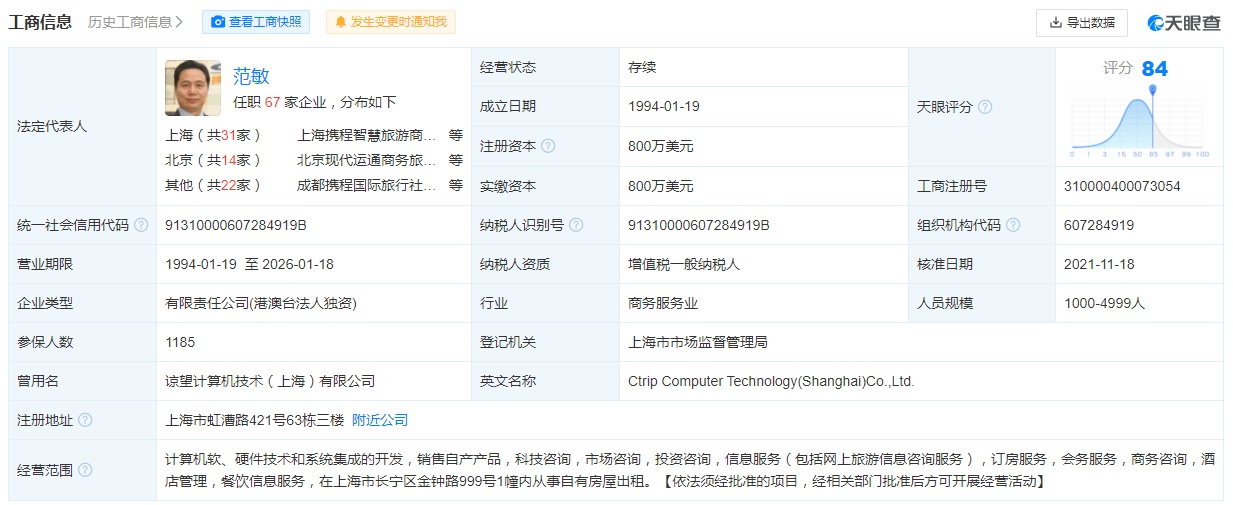Click bell icon in notification button
Image resolution: width=1233 pixels, height=505 pixels.
341,22
